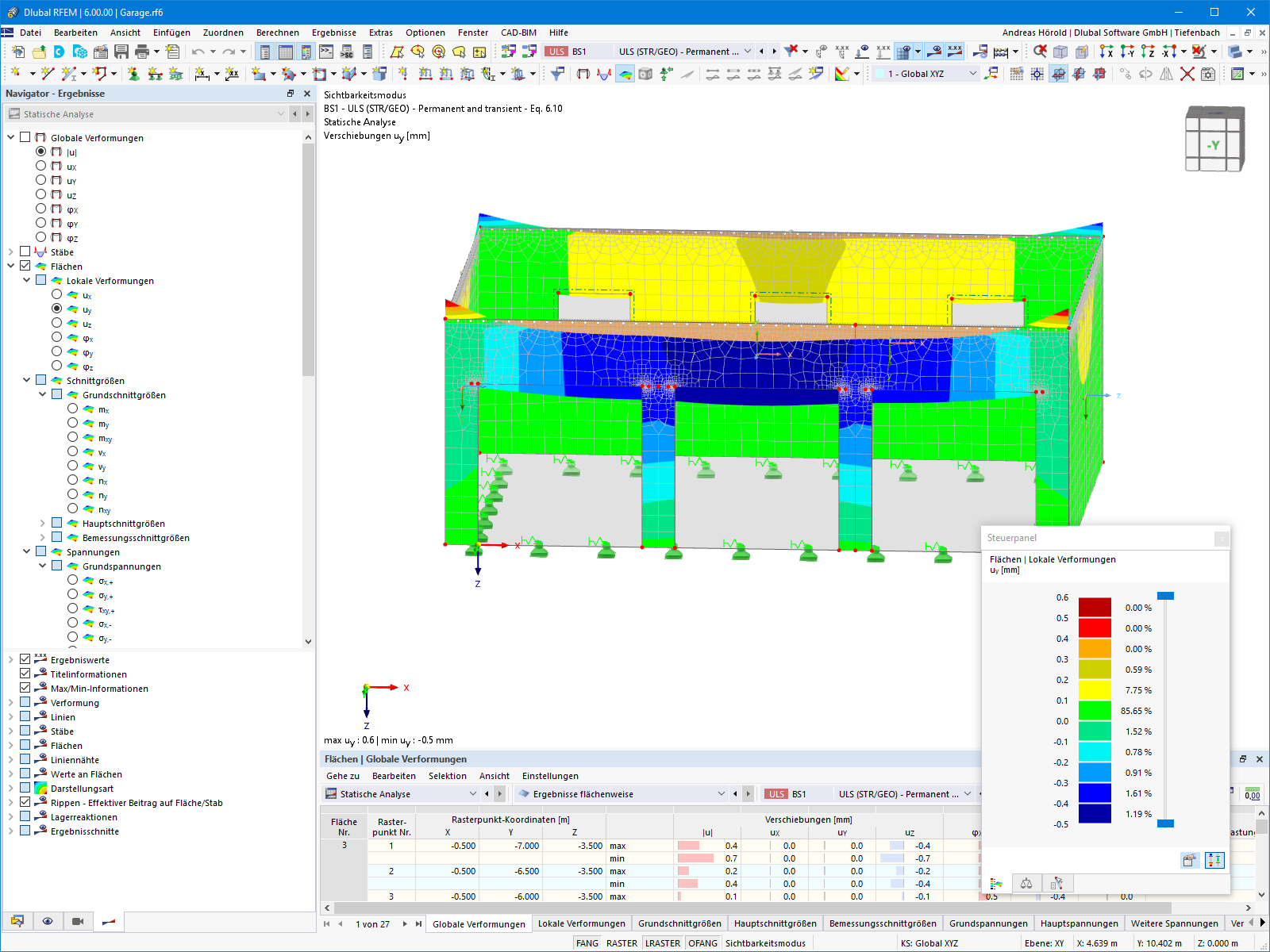
Task: Open the Ergebnisse flächenweise dropdown
Action: (x=621, y=793)
